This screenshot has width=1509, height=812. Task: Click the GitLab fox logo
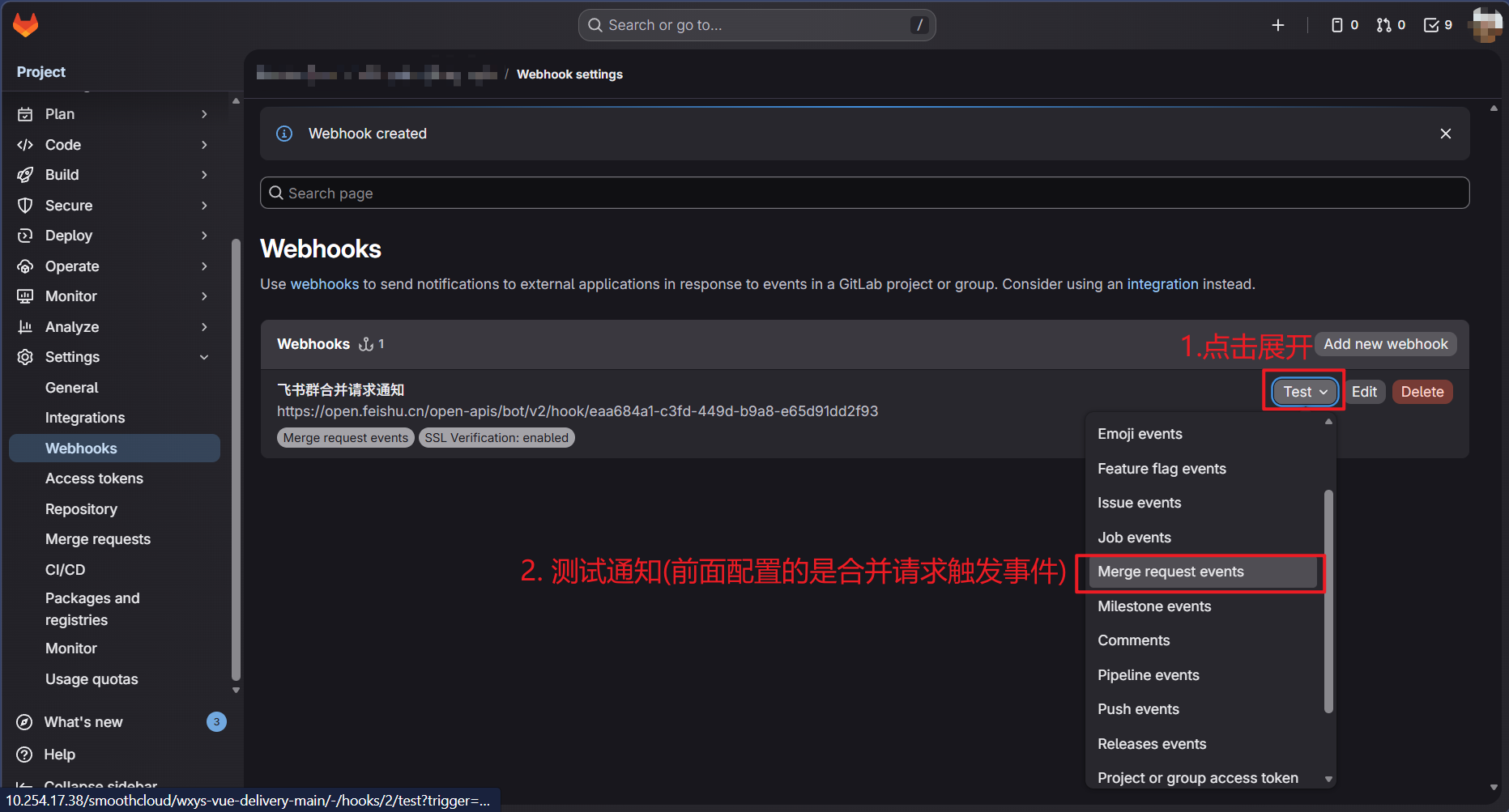(x=26, y=25)
